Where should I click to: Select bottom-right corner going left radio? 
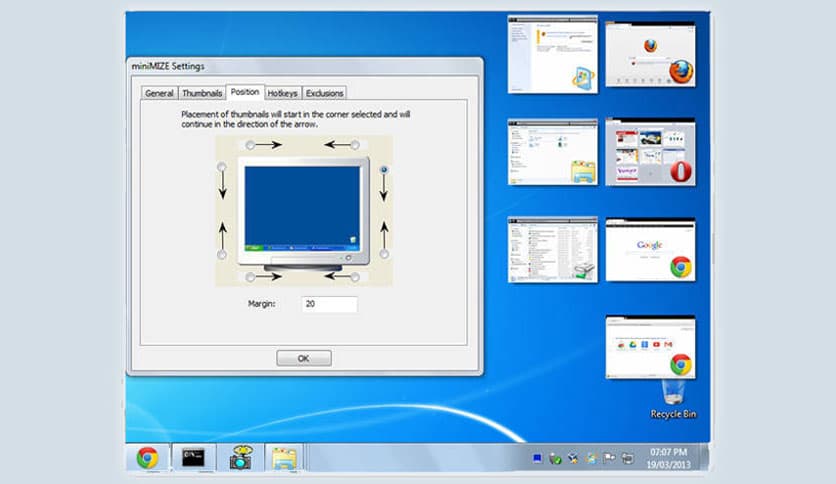(355, 277)
